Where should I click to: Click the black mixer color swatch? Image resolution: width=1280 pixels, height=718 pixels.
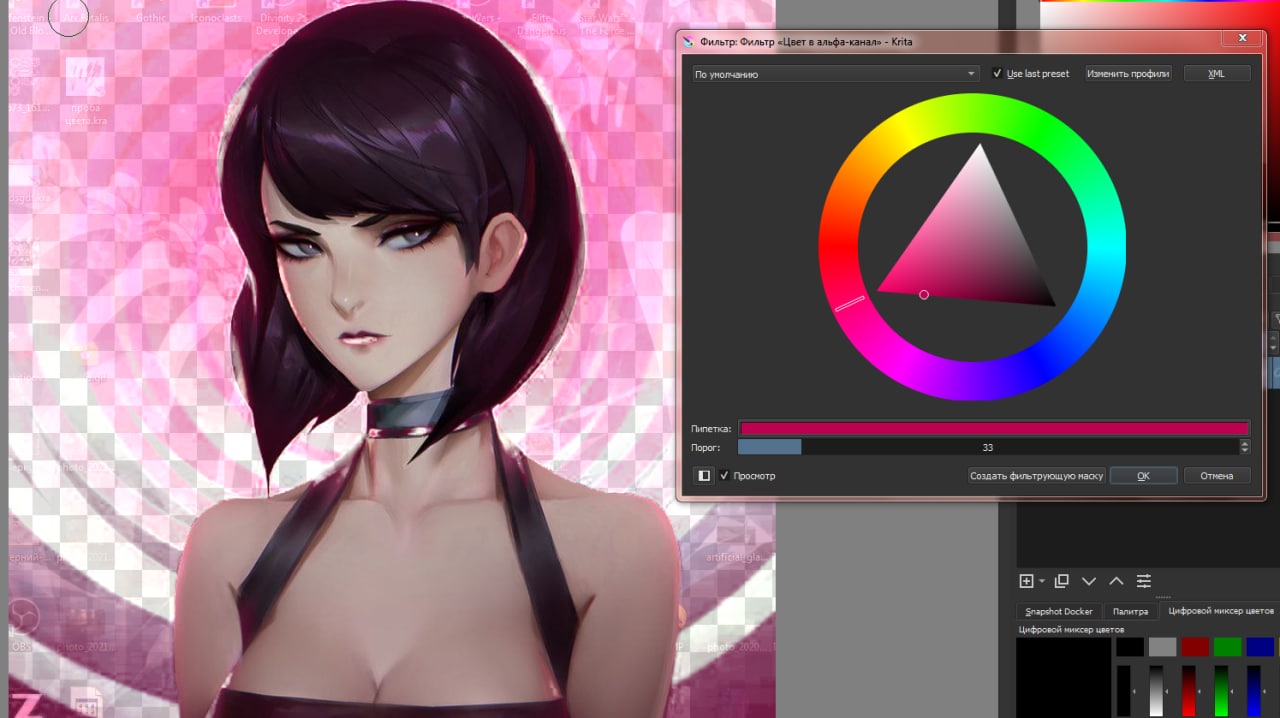(x=1130, y=647)
